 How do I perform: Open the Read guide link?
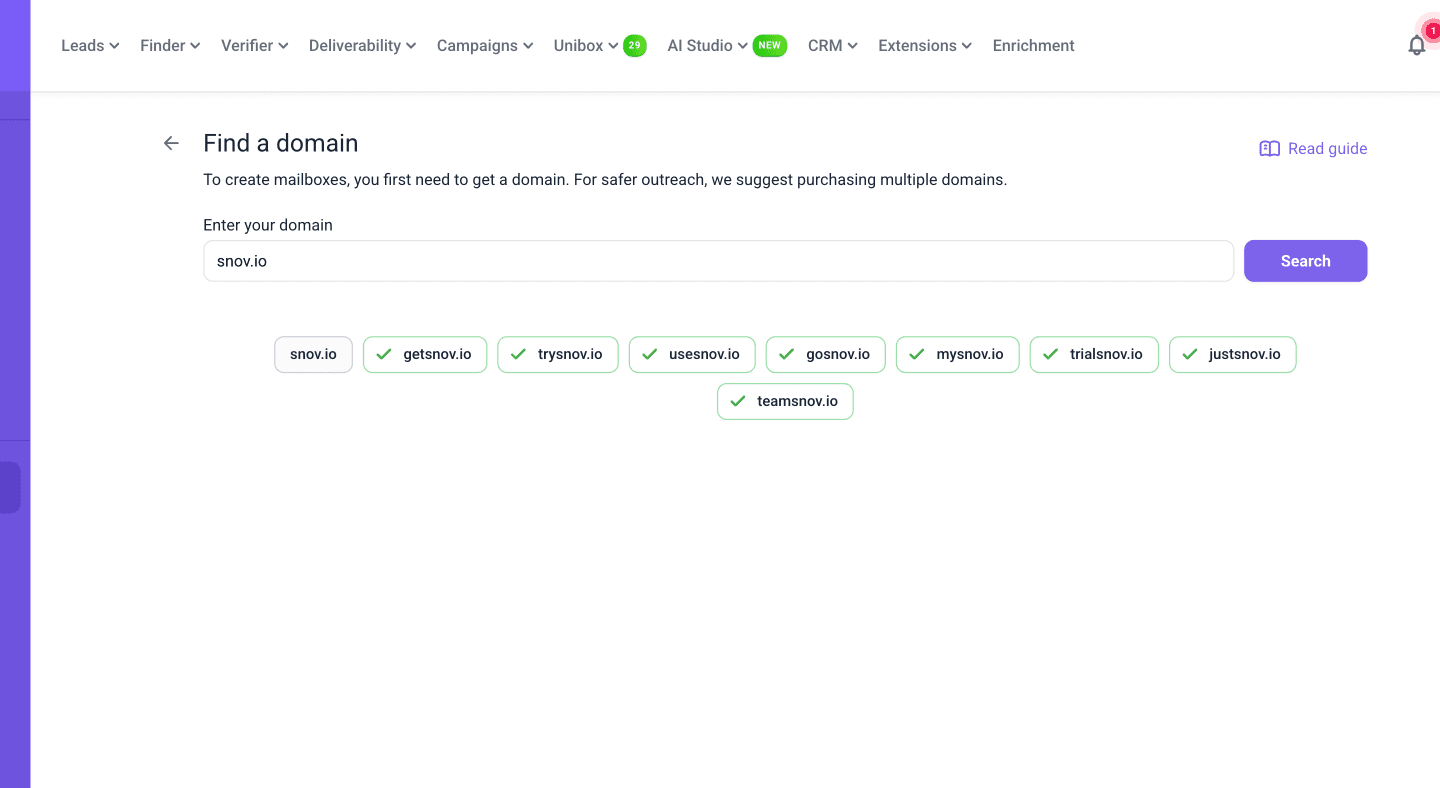[1326, 149]
